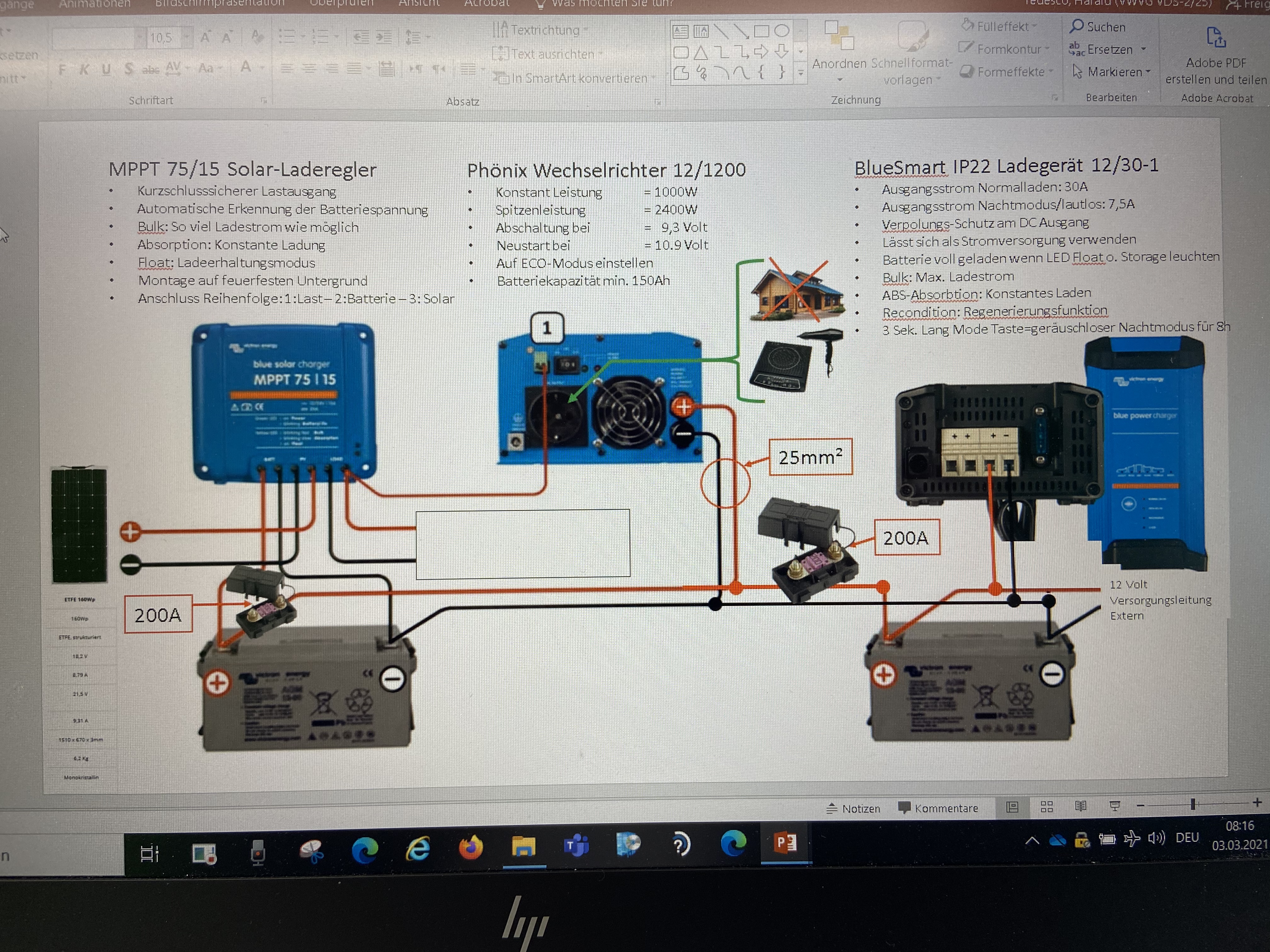Select the freeform shape tool

point(681,73)
